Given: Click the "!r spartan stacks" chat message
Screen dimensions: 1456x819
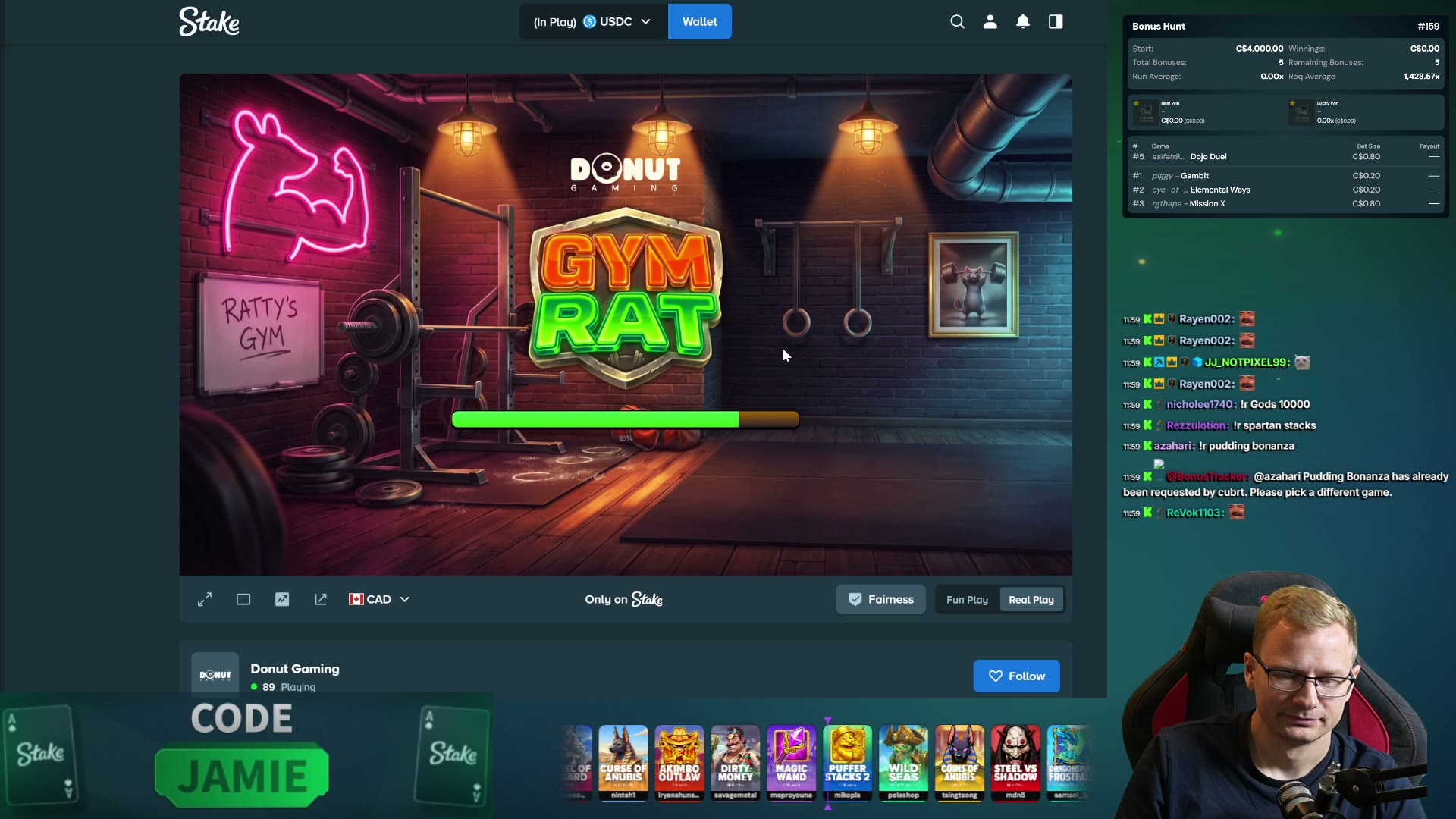Looking at the screenshot, I should point(1275,425).
